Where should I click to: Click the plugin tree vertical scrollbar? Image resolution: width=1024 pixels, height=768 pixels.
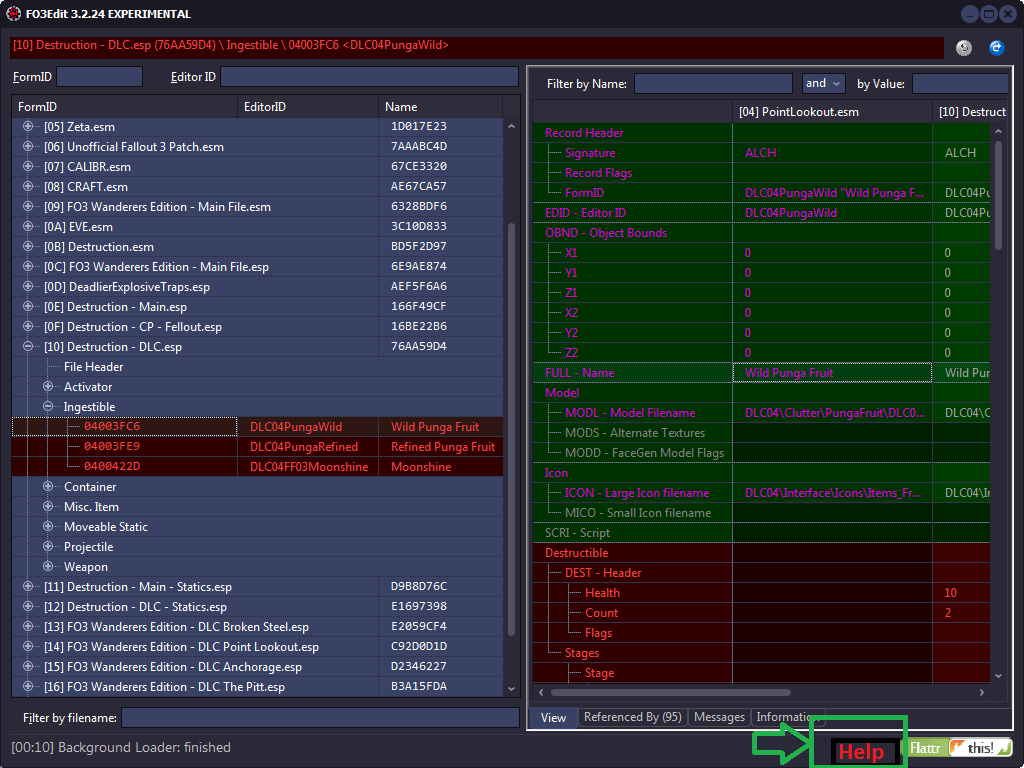[511, 428]
